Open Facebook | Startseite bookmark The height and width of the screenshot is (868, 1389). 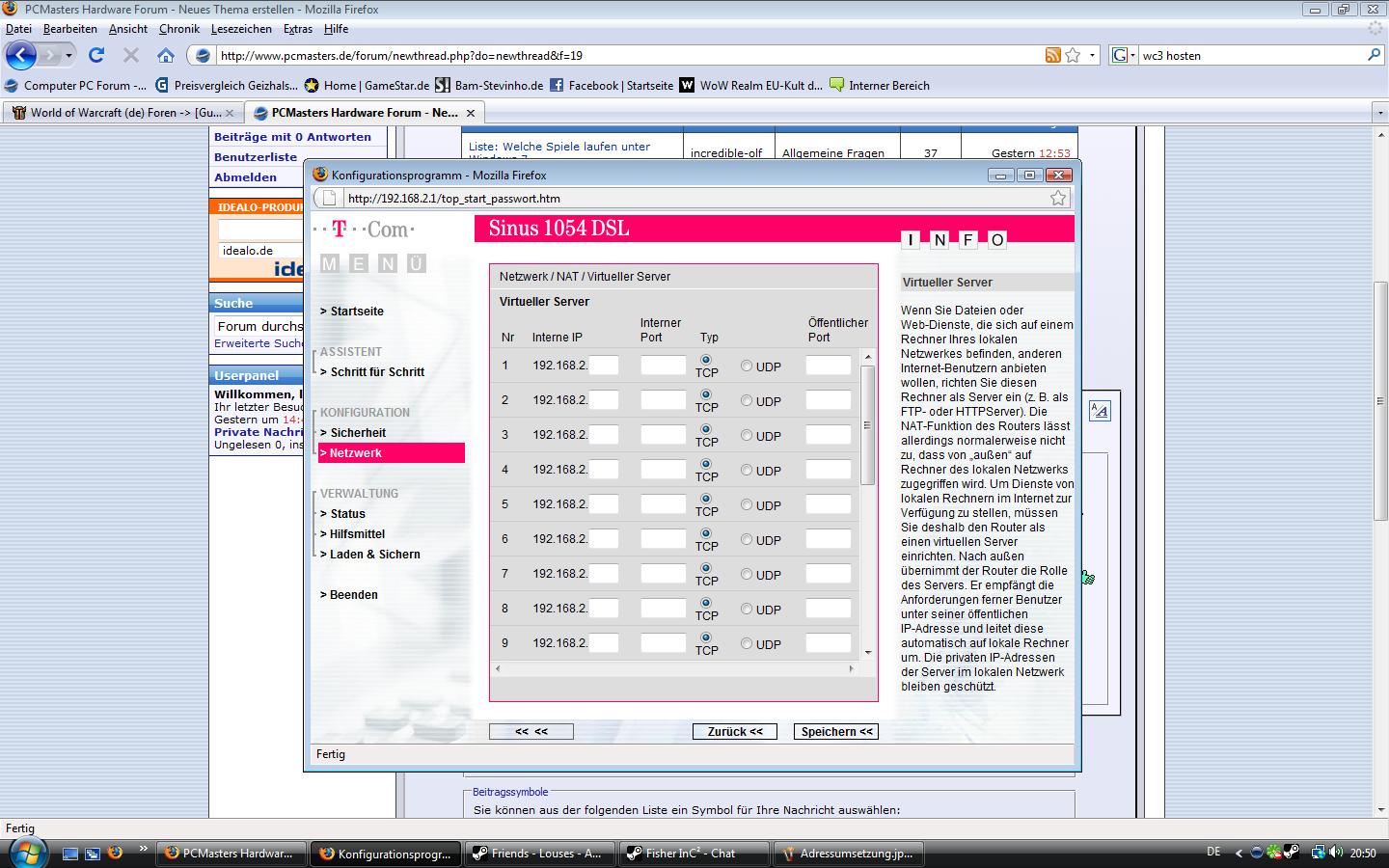point(612,85)
